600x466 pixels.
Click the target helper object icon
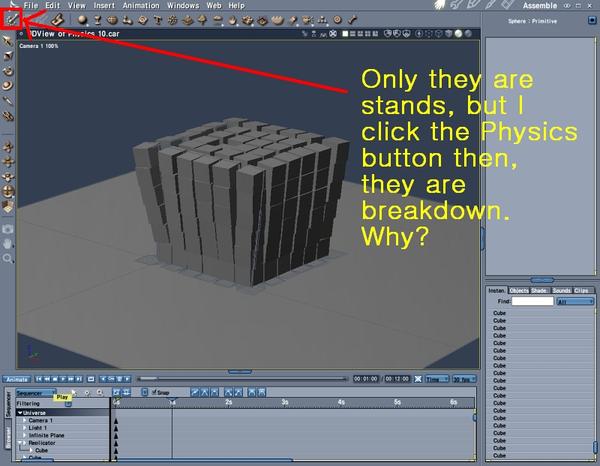coord(338,20)
